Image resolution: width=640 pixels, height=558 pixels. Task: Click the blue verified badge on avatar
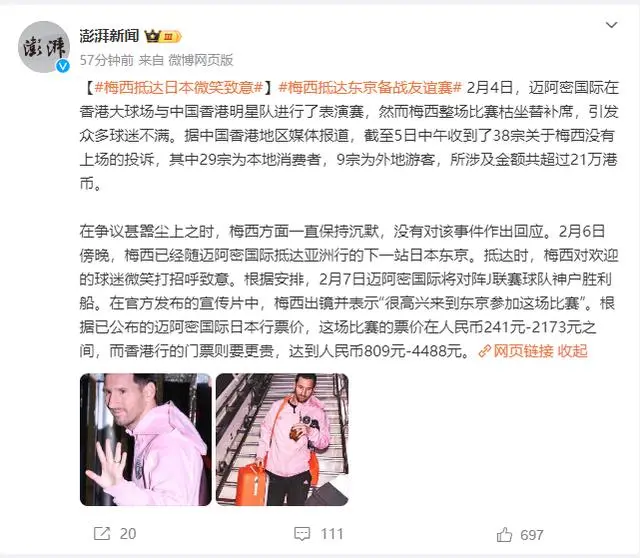point(62,65)
